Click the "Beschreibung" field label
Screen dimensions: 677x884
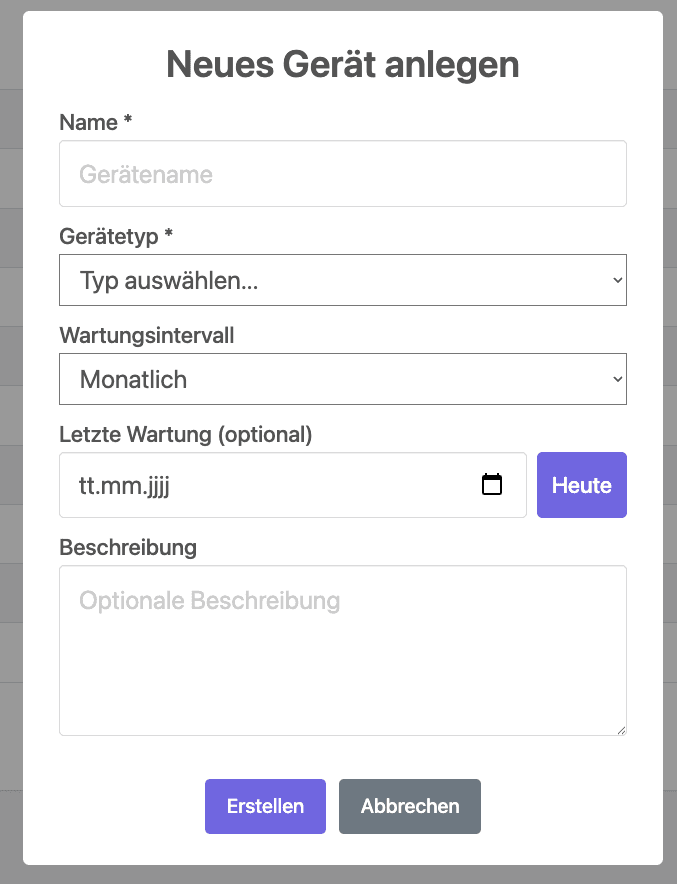point(128,547)
